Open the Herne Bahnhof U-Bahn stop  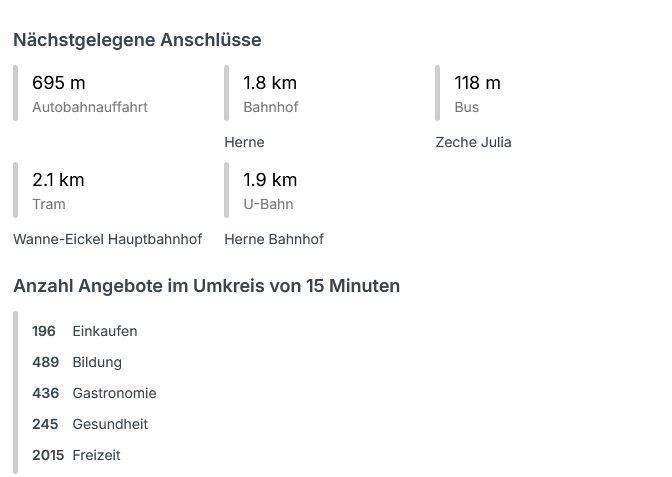click(x=274, y=239)
